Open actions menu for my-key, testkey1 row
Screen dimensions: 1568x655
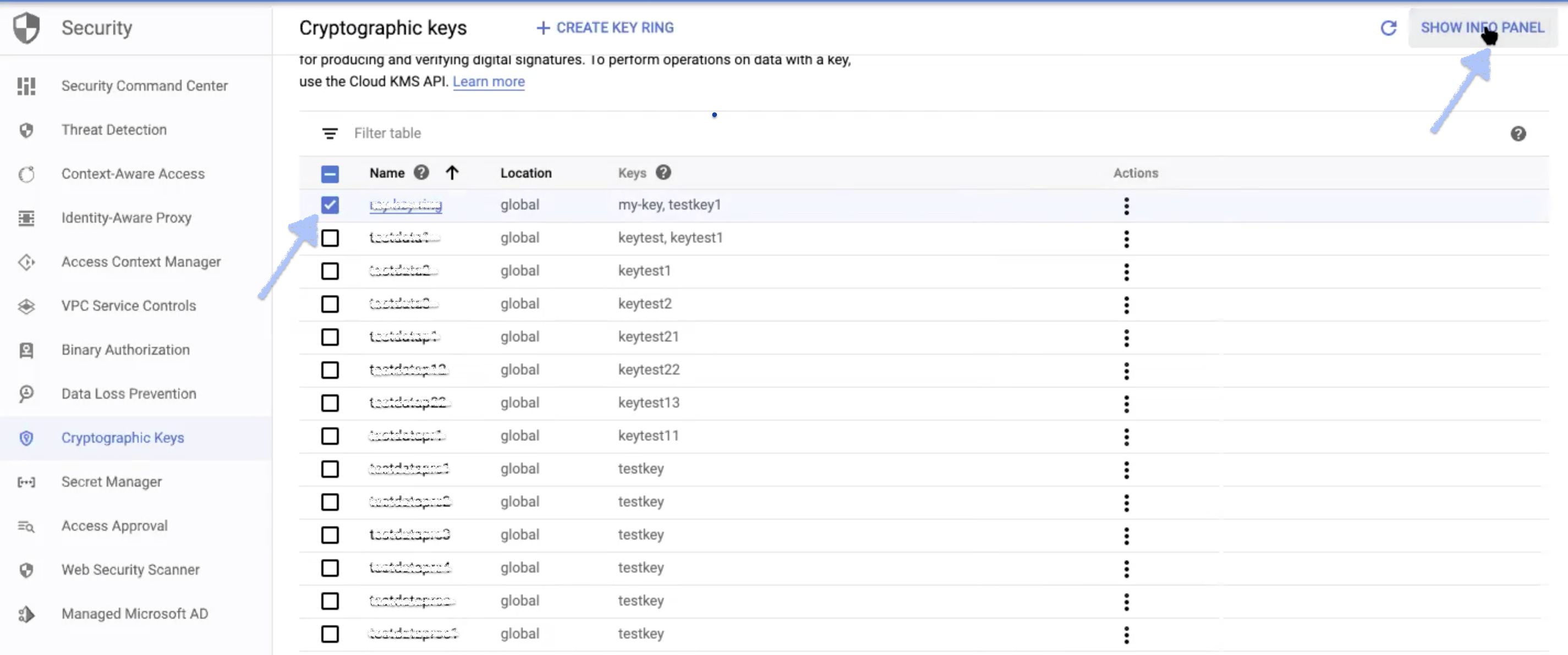tap(1126, 206)
